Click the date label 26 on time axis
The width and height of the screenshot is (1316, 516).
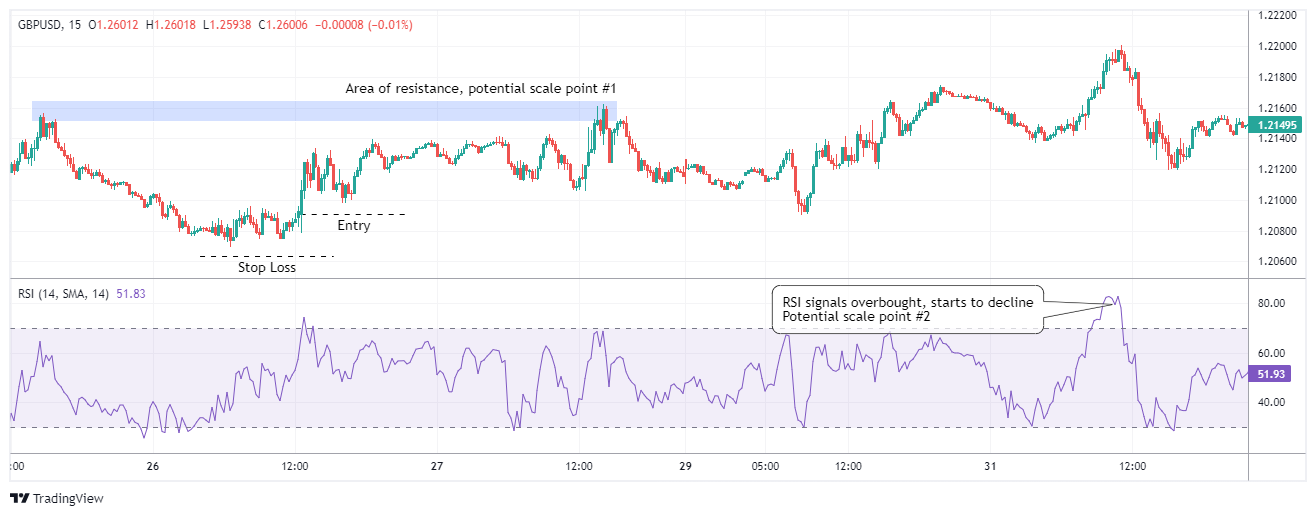click(152, 466)
